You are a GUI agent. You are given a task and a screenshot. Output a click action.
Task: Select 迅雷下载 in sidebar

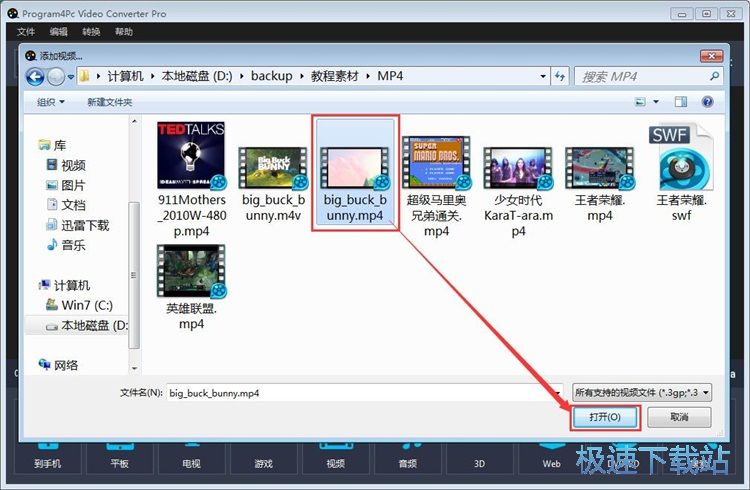click(x=78, y=225)
